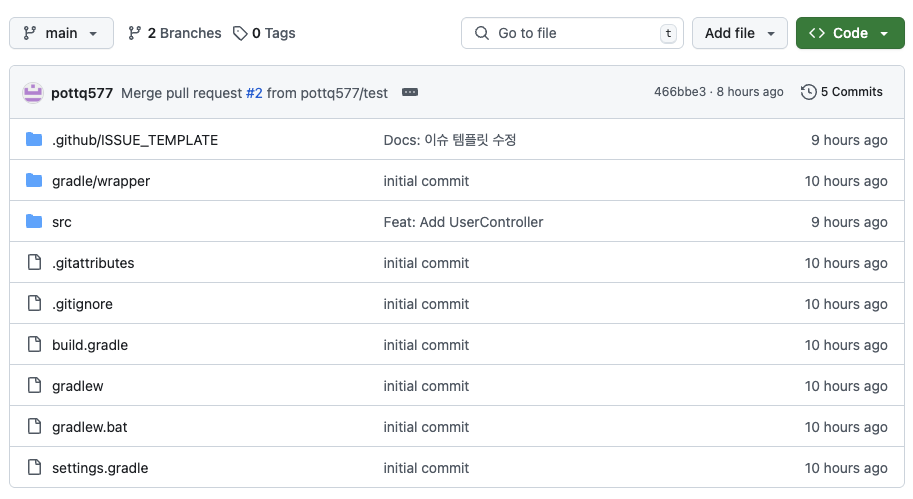913x499 pixels.
Task: Click the pottq577 user avatar
Action: coord(33,92)
